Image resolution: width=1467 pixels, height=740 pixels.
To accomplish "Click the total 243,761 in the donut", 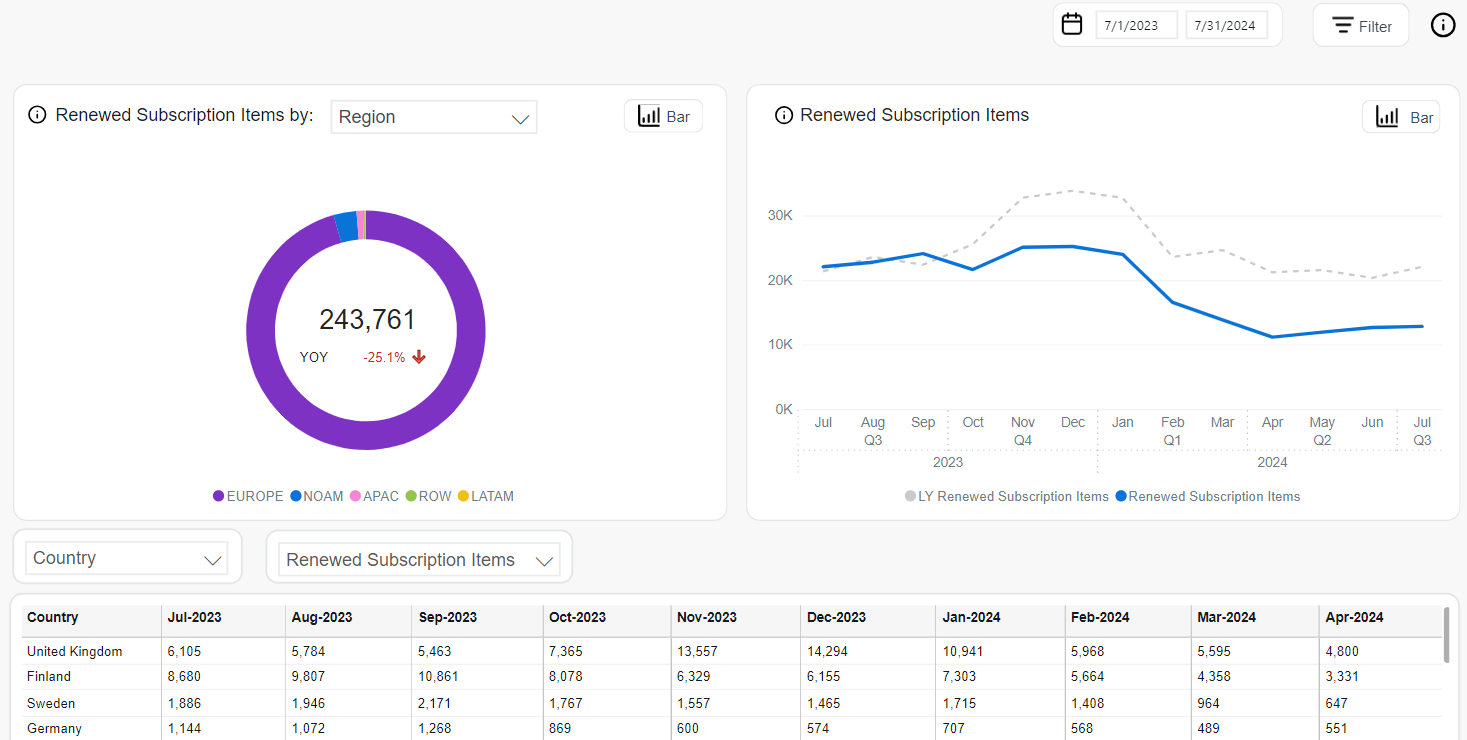I will click(x=367, y=320).
